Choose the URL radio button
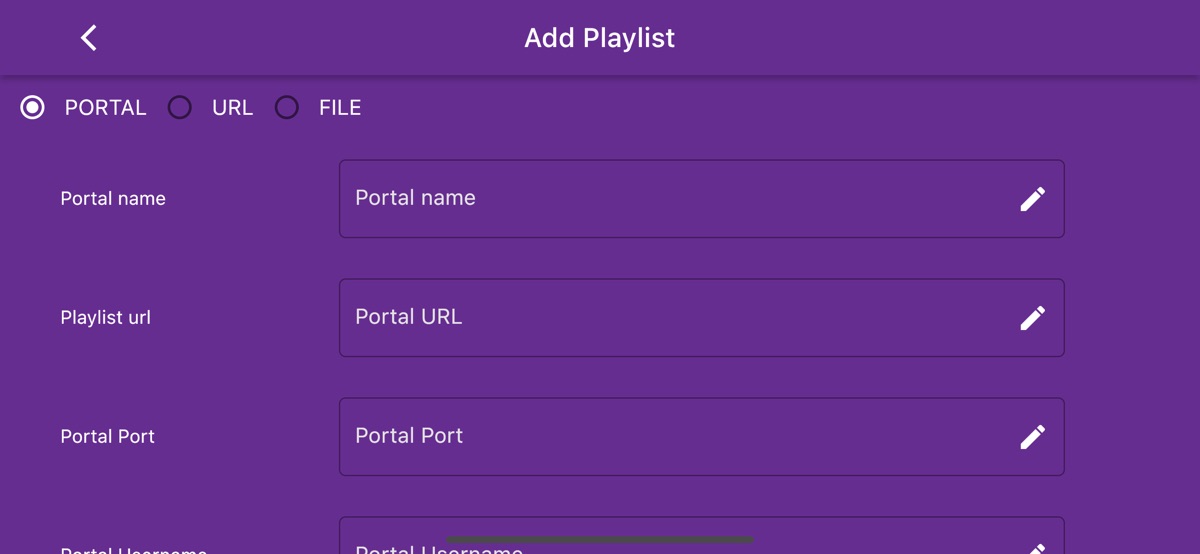Viewport: 1200px width, 554px height. 180,108
